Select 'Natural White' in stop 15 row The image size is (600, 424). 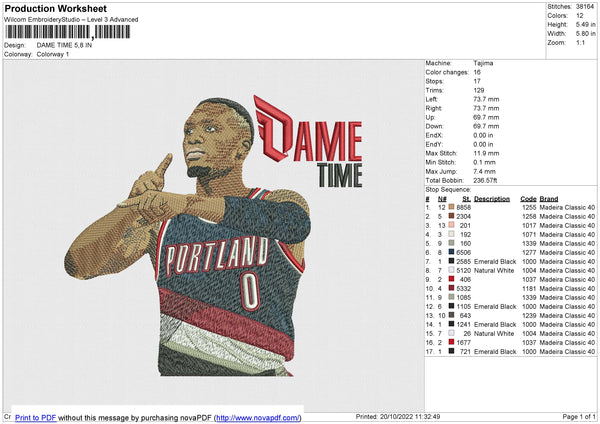coord(494,333)
